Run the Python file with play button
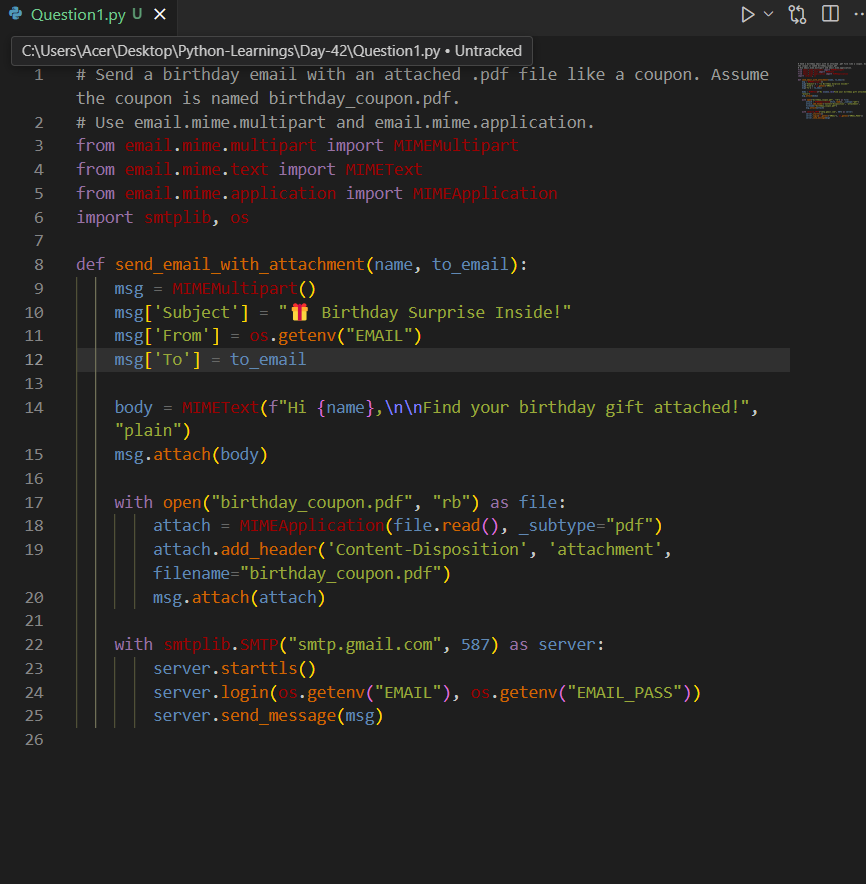The width and height of the screenshot is (866, 884). (x=748, y=14)
